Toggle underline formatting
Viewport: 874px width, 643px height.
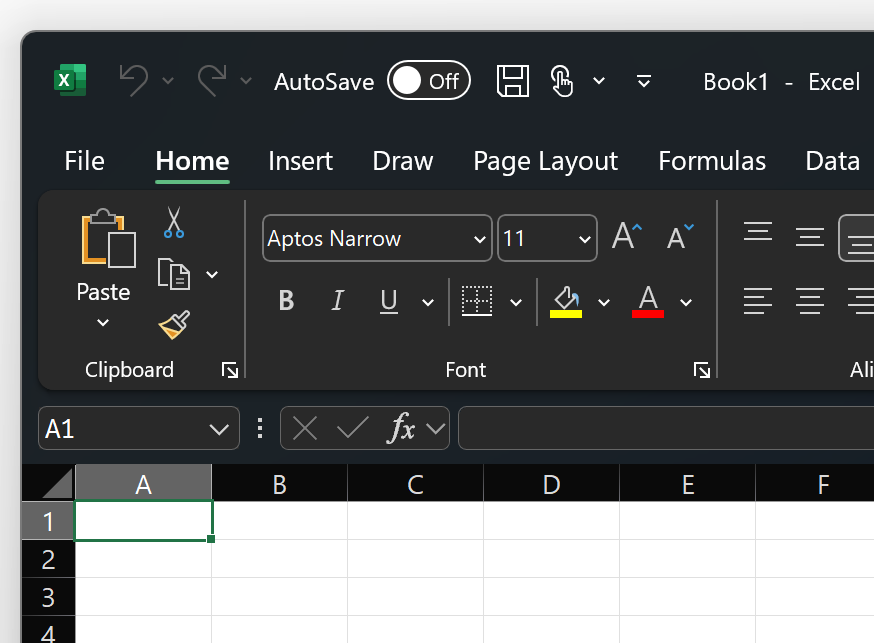tap(388, 300)
